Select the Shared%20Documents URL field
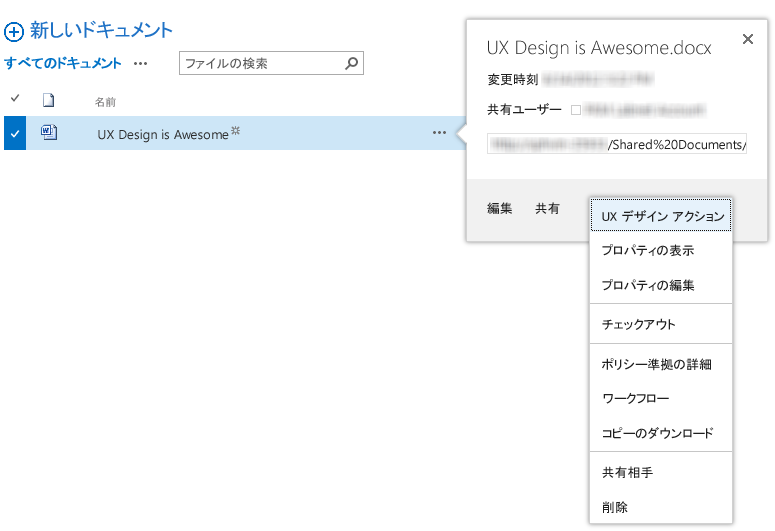Image resolution: width=775 pixels, height=531 pixels. tap(617, 144)
